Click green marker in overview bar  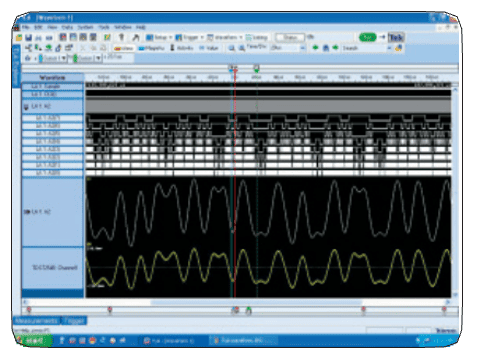[248, 311]
